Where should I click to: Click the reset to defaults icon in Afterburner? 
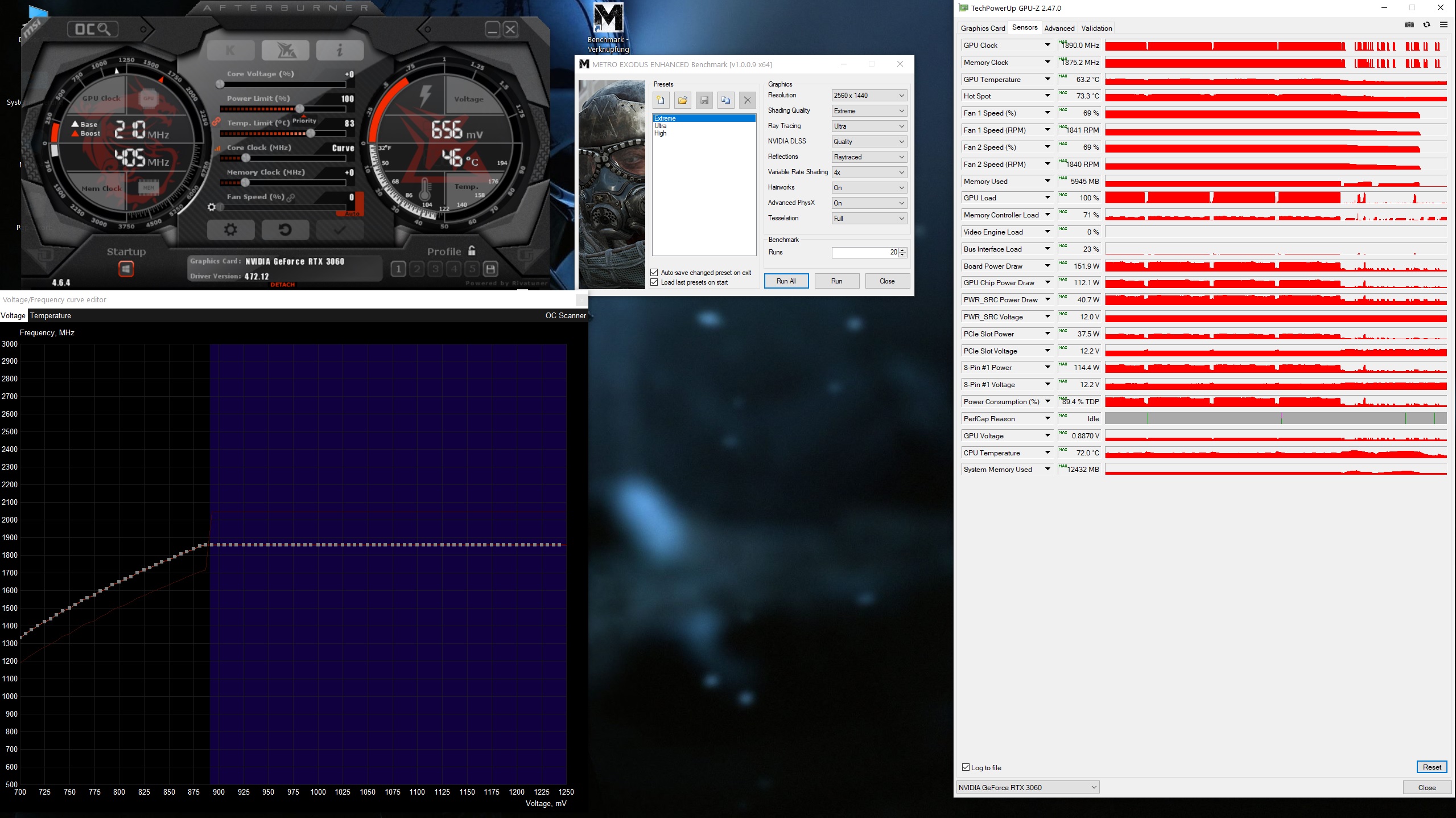click(x=285, y=229)
